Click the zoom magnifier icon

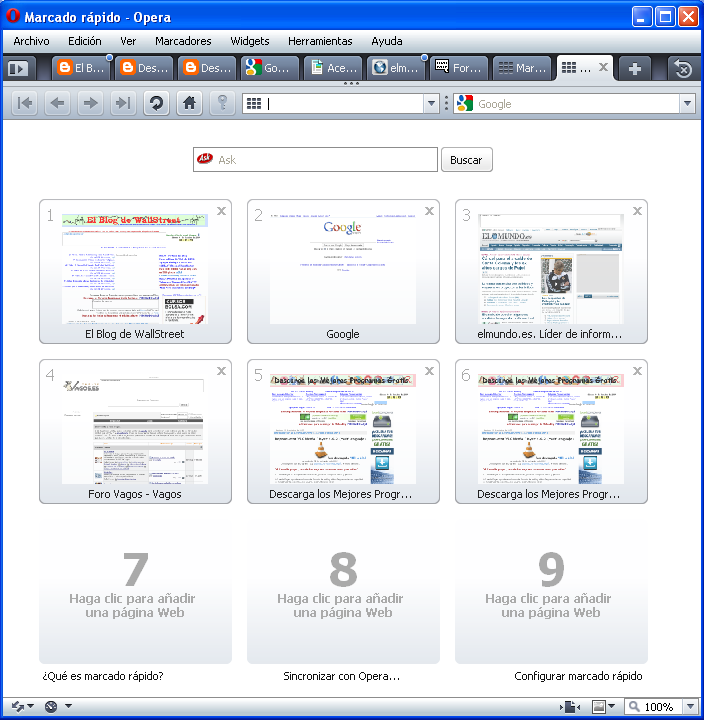point(634,706)
